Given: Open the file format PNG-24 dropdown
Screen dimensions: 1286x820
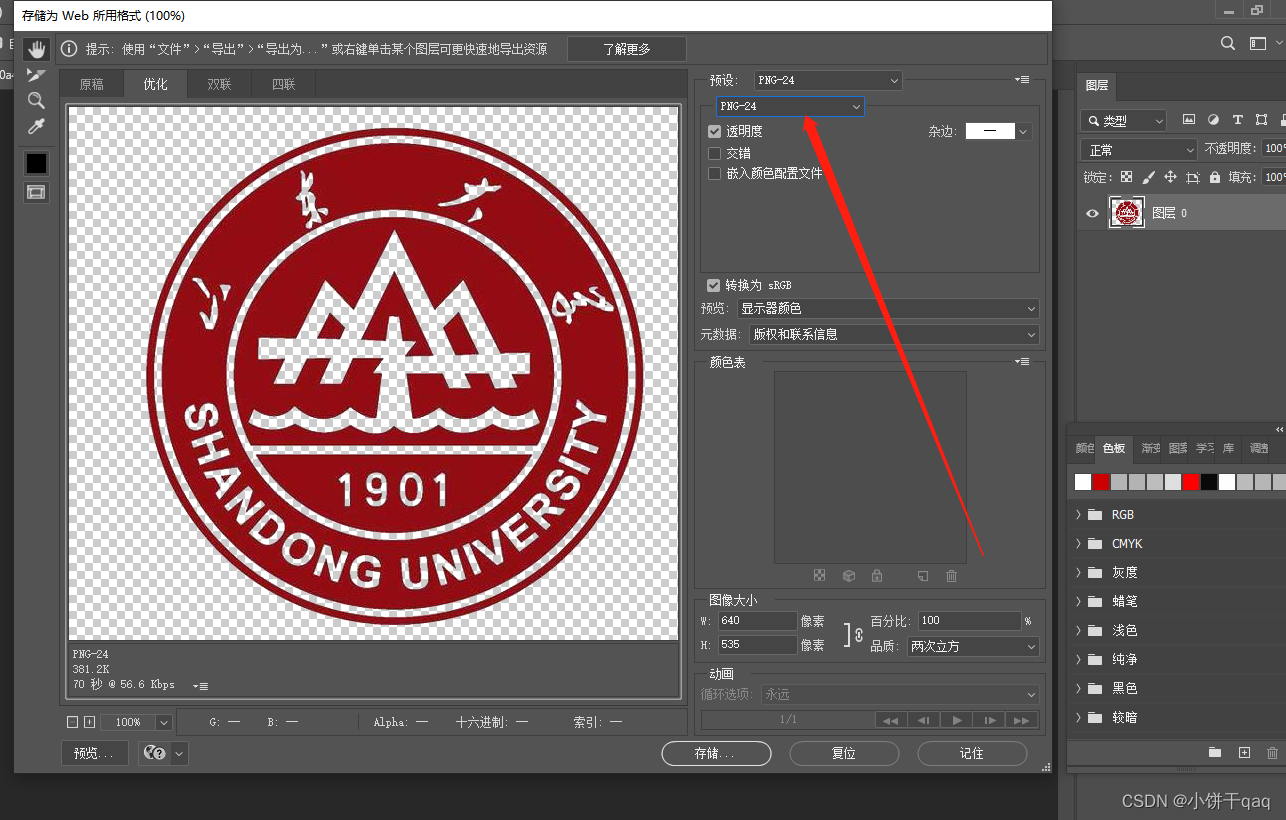Looking at the screenshot, I should (x=790, y=106).
